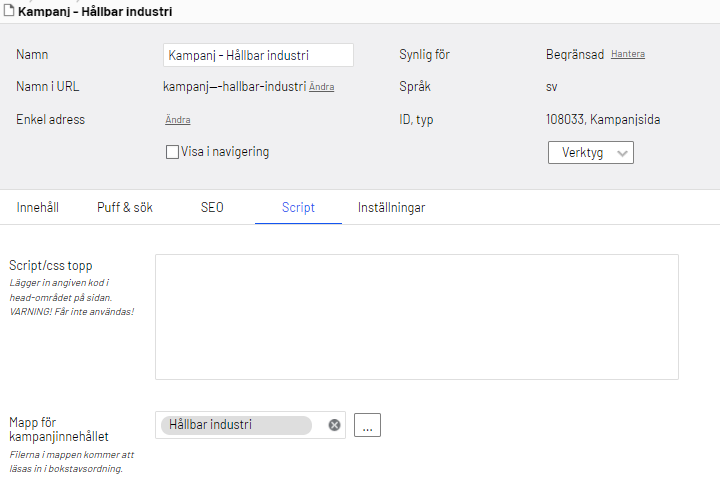The image size is (720, 492).
Task: Click Ändra link beside Namn i URL
Action: pos(321,87)
